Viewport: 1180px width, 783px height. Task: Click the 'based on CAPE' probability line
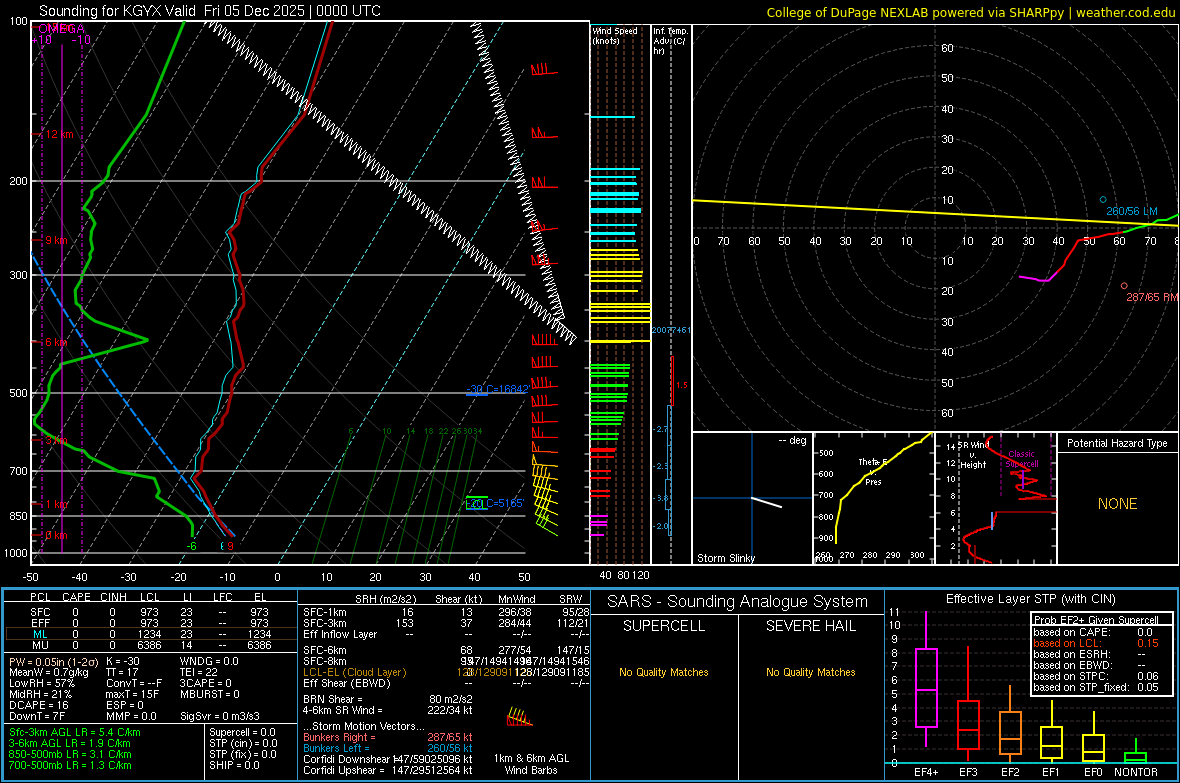coord(1093,632)
